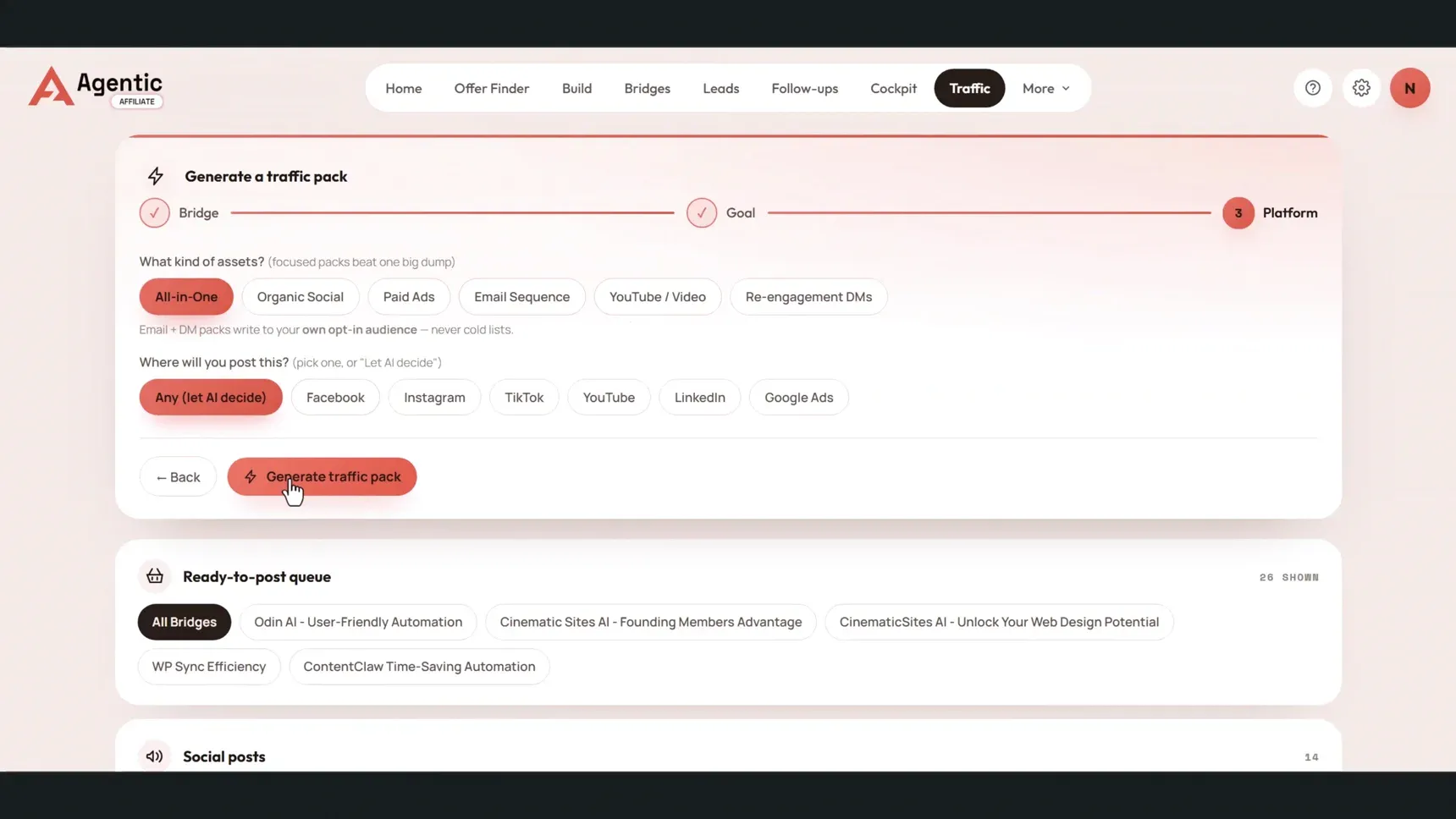Open the help question mark icon

(x=1312, y=88)
